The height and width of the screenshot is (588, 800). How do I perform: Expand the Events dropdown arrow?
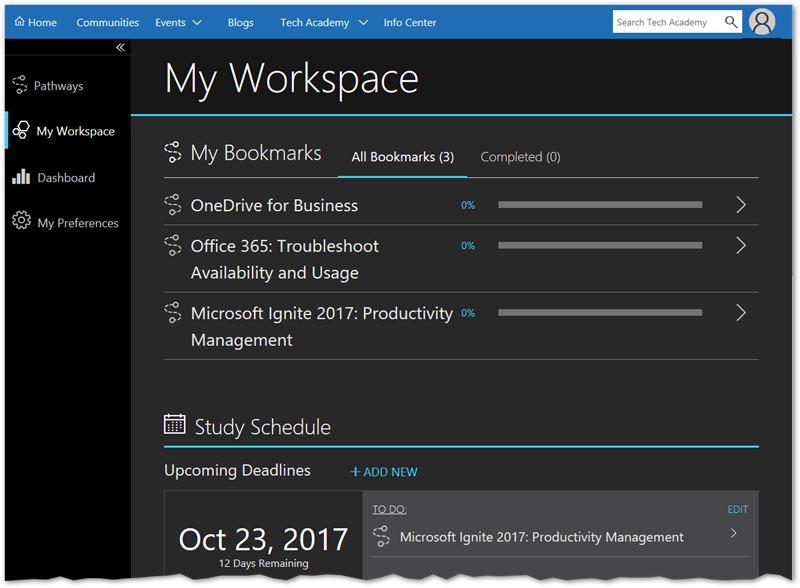coord(197,22)
